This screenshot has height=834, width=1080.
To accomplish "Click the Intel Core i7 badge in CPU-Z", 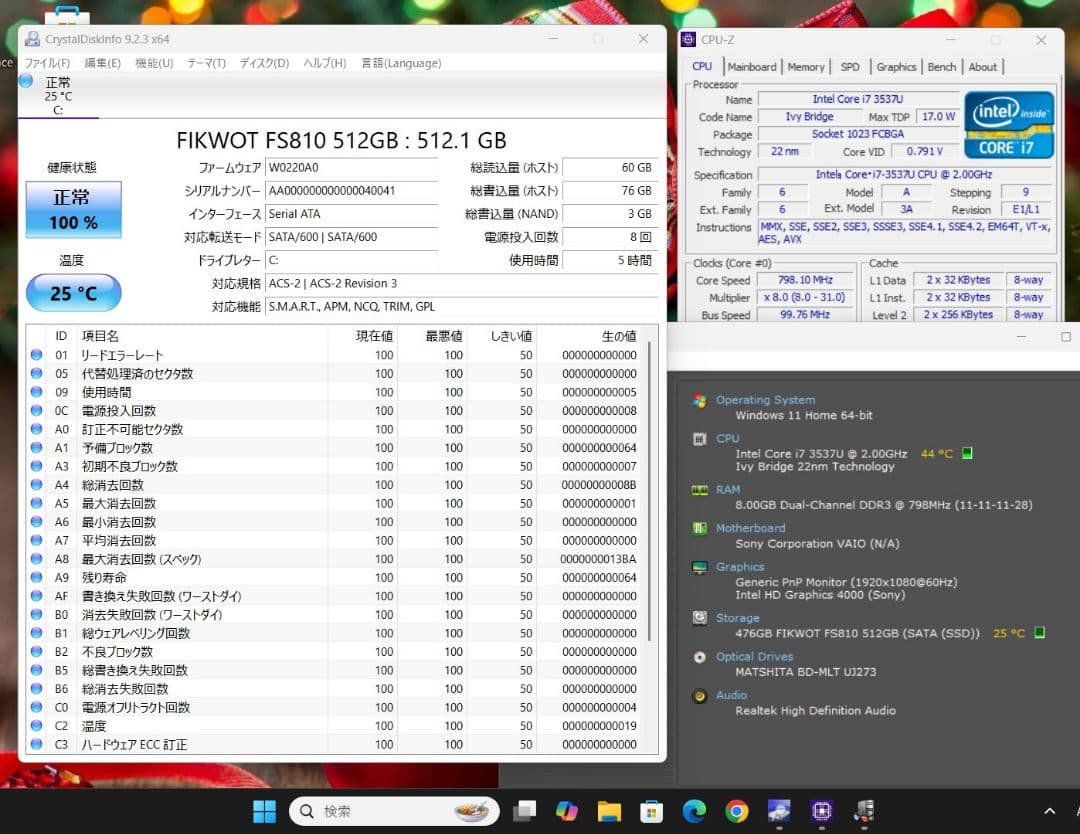I will tap(1008, 122).
